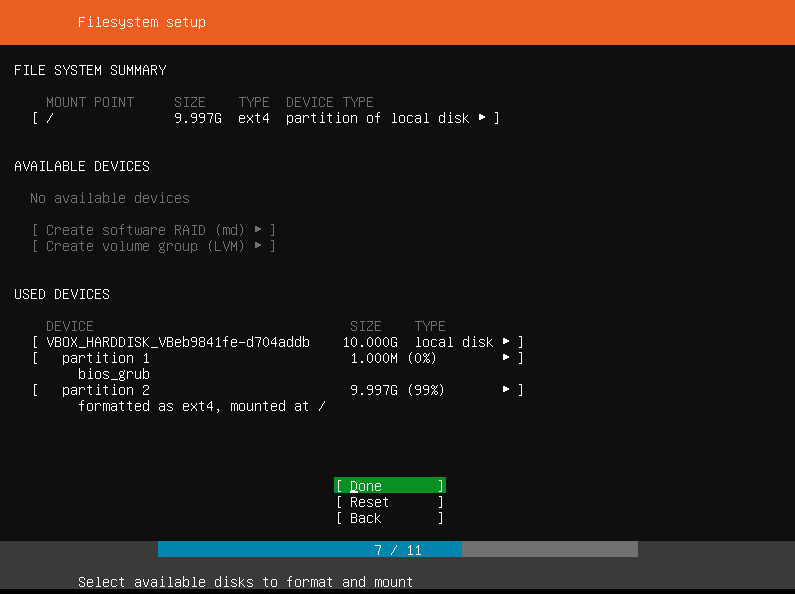This screenshot has width=795, height=594.
Task: Click 'AVAILABLE DEVICES' heading
Action: click(82, 167)
